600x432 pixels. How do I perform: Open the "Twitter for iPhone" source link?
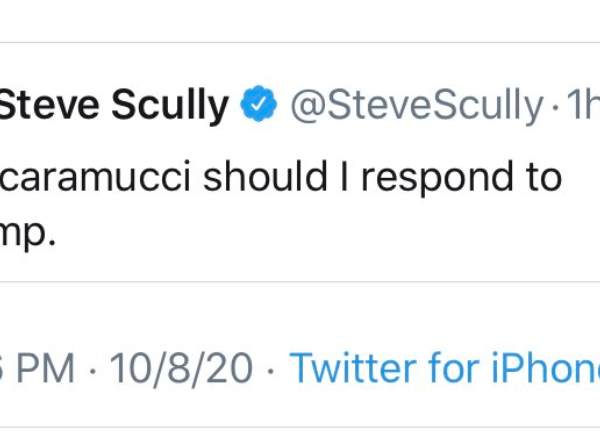pos(445,369)
